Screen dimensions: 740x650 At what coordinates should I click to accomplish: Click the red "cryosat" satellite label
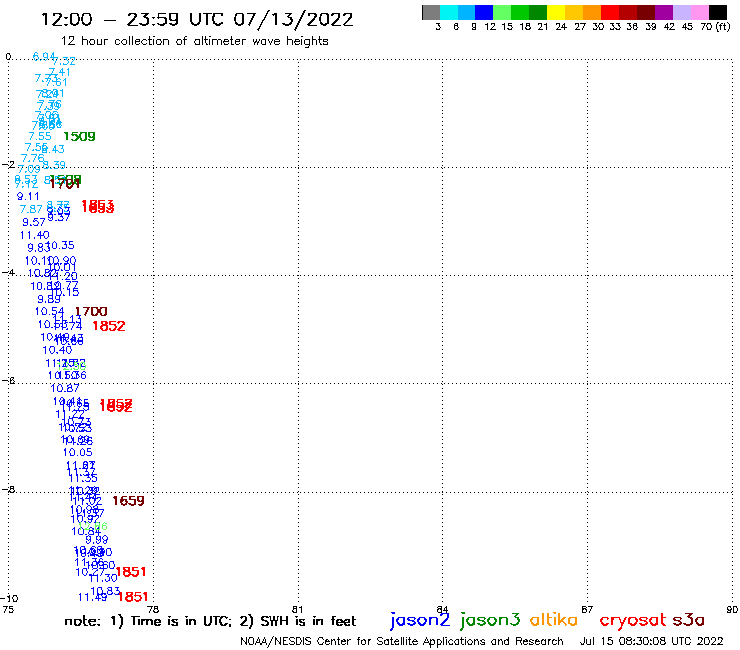pos(633,620)
